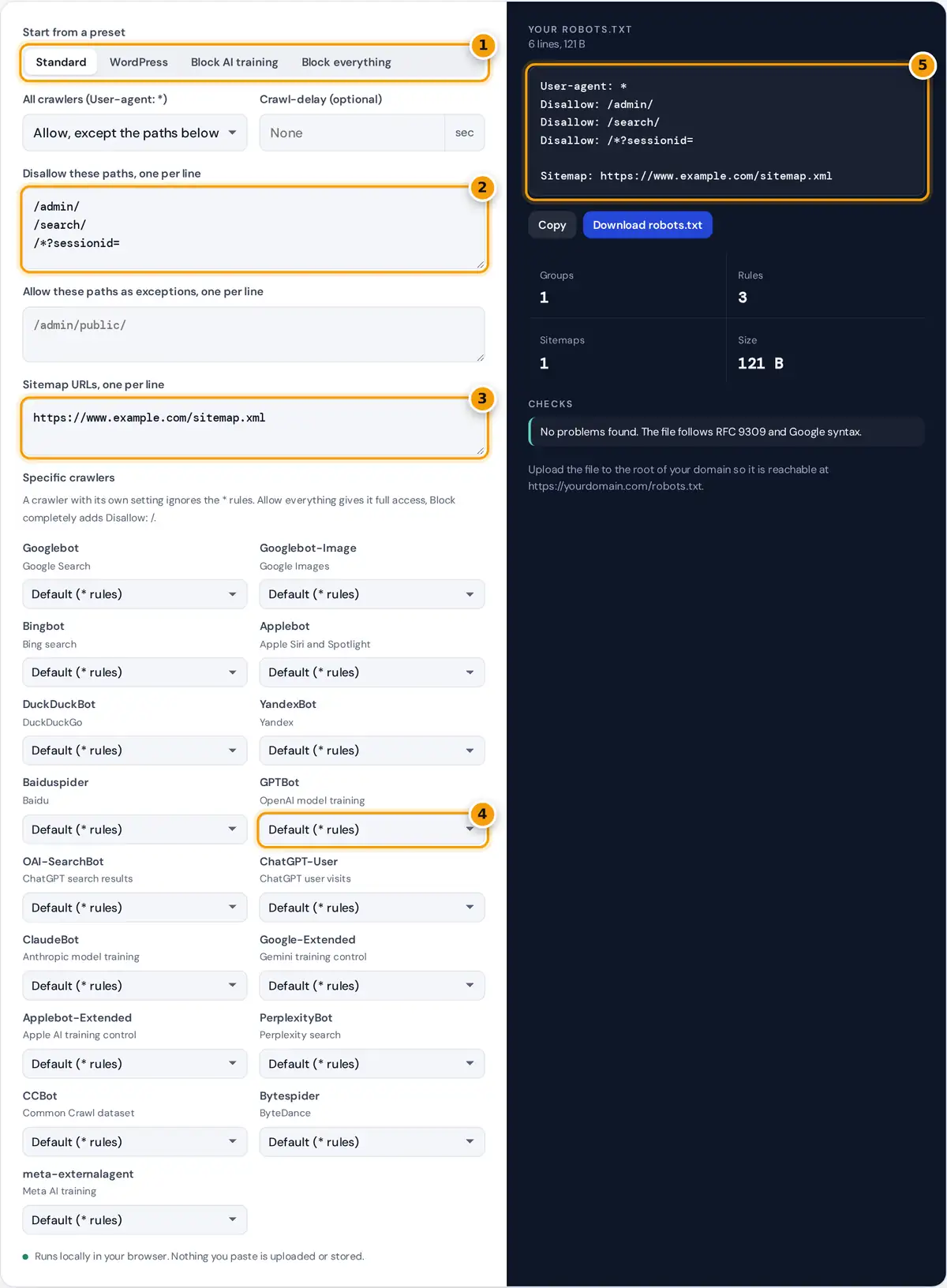Expand the ChatGPT-User rules dropdown
947x1288 pixels.
[372, 908]
